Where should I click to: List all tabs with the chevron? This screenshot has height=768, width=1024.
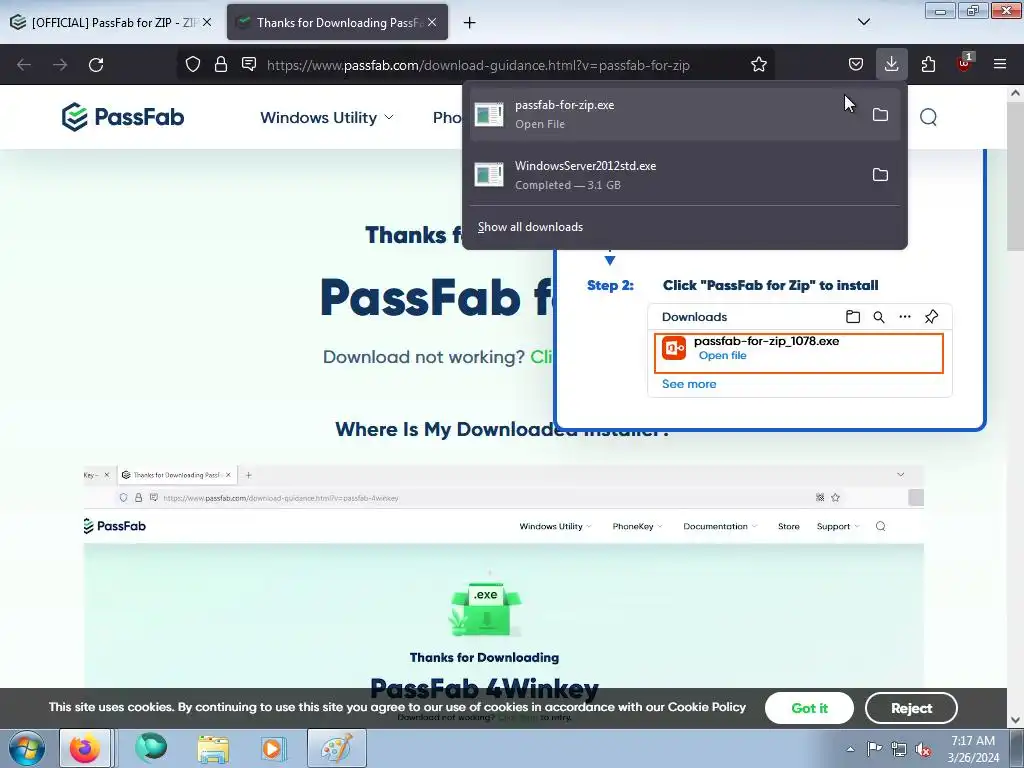tap(863, 22)
